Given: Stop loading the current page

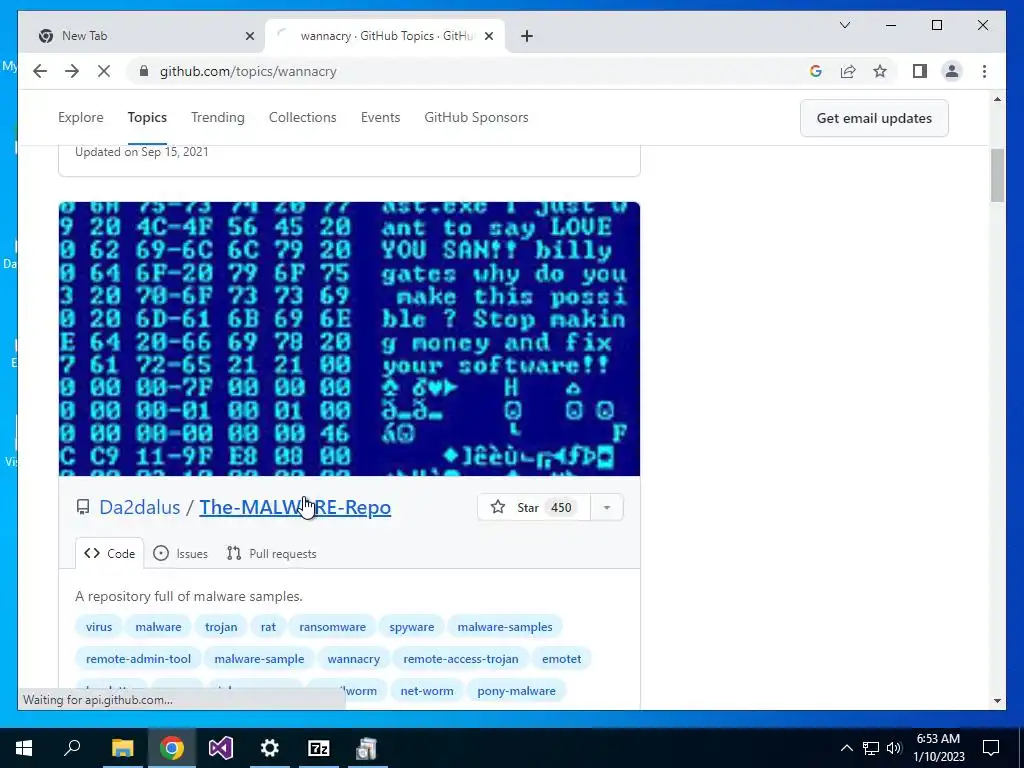Looking at the screenshot, I should coord(104,71).
